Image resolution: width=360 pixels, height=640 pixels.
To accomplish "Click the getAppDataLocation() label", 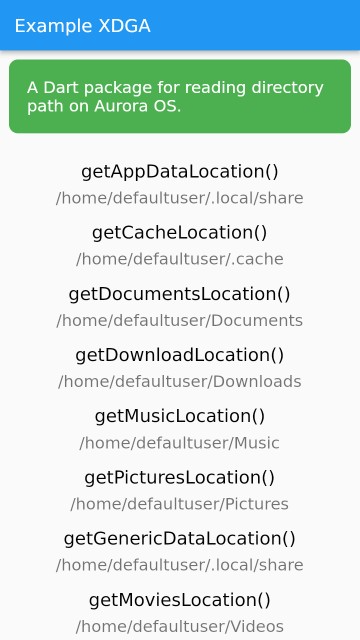I will point(180,171).
